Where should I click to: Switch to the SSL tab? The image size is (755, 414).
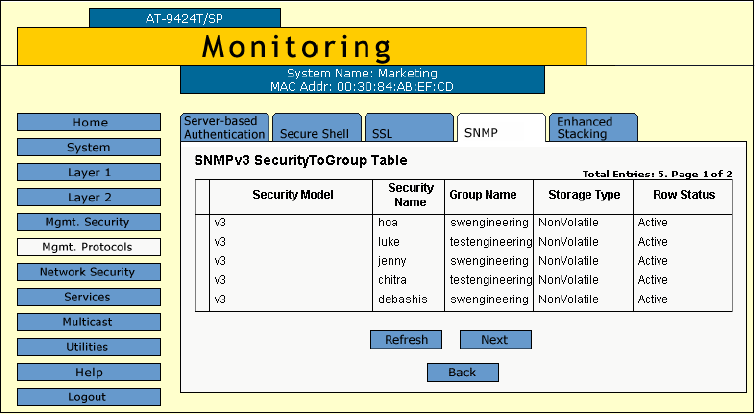click(409, 128)
